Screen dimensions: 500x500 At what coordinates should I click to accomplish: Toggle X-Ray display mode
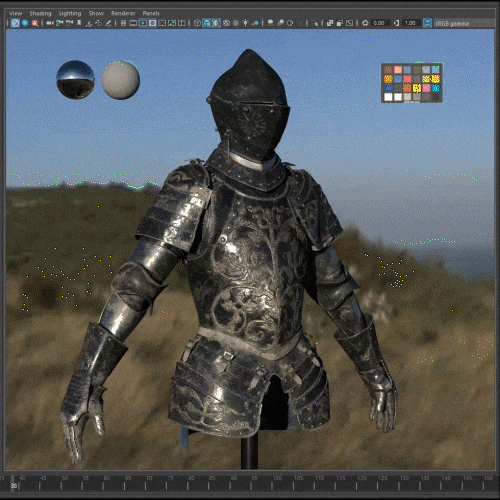330,23
